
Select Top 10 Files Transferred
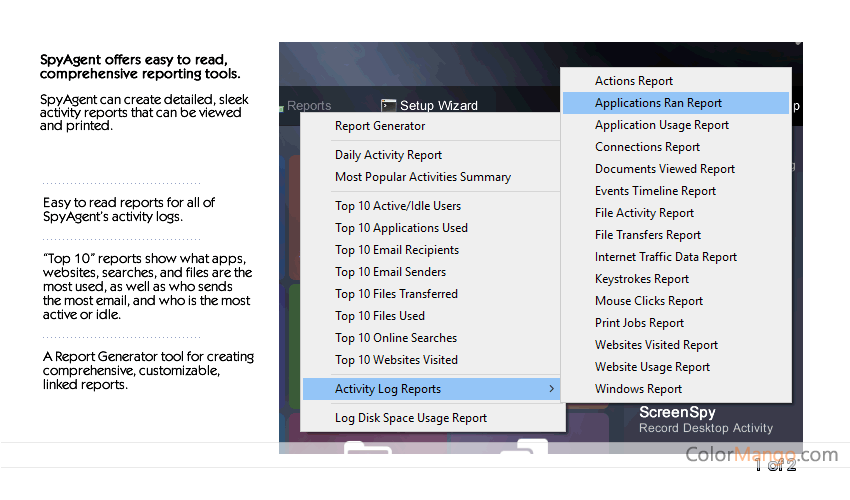tap(396, 294)
